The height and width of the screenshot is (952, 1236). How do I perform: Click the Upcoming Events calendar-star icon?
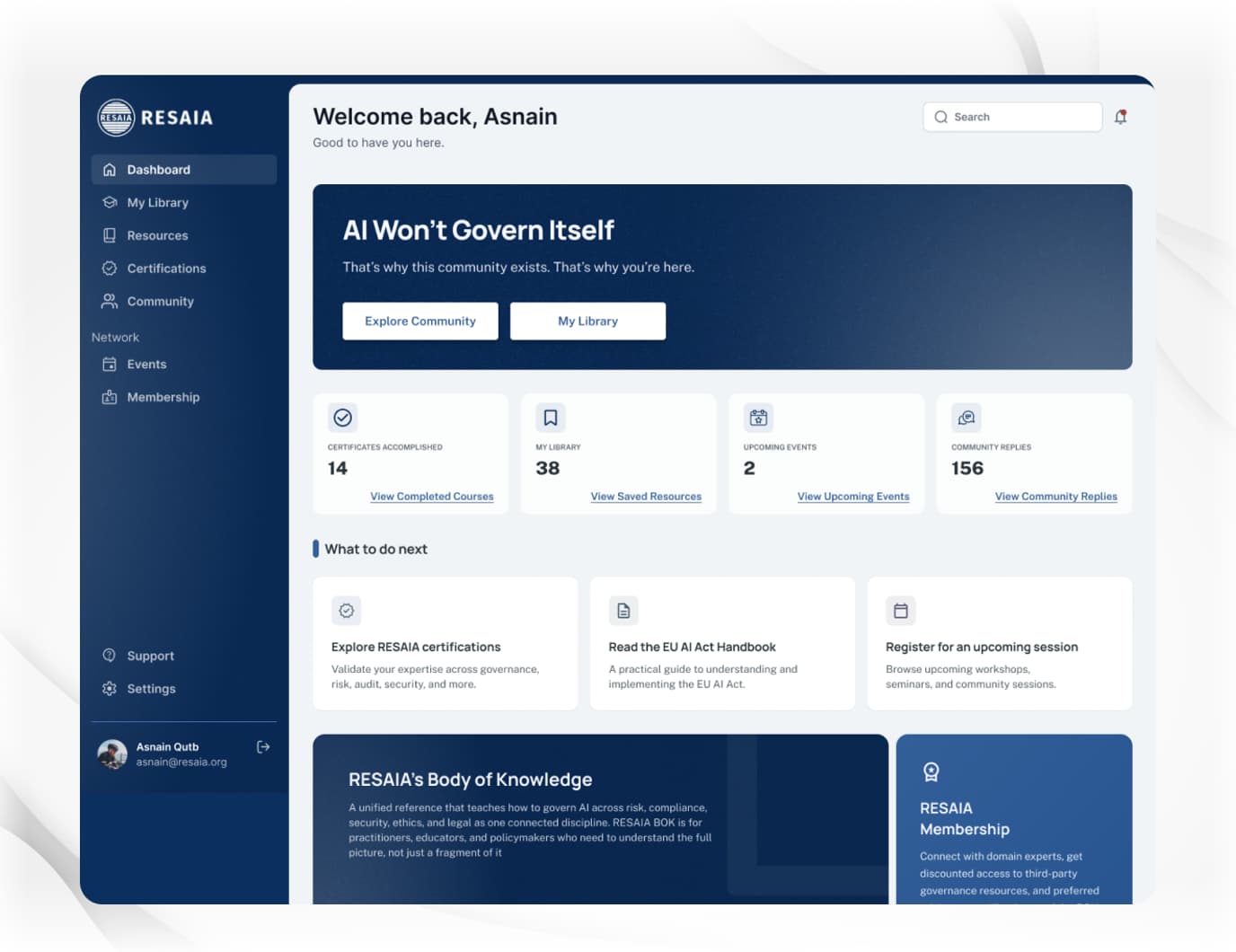click(759, 418)
